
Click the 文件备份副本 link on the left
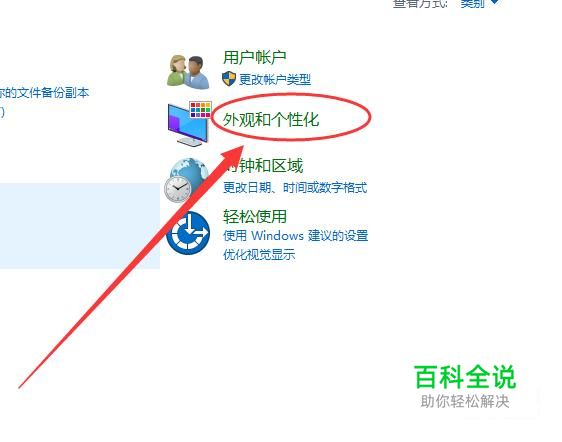pyautogui.click(x=44, y=93)
